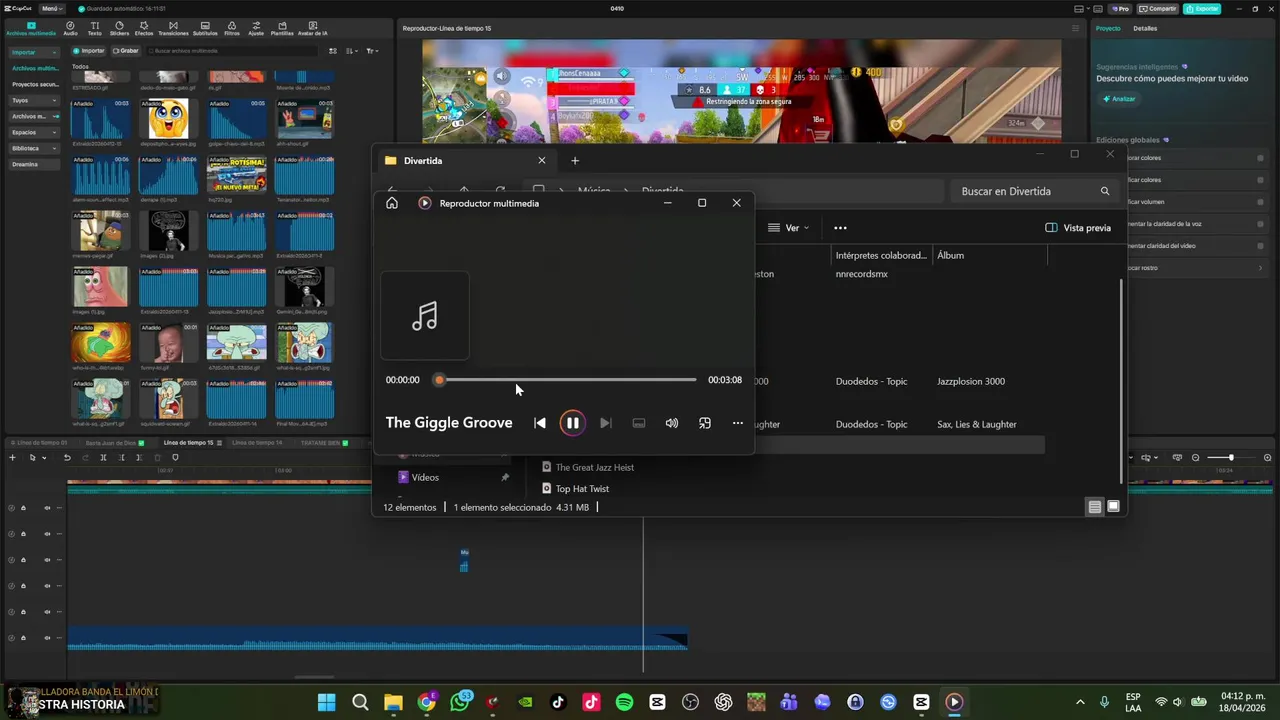Mute the bottom timeline audio track
Screen dimensions: 1280x720
(x=47, y=638)
